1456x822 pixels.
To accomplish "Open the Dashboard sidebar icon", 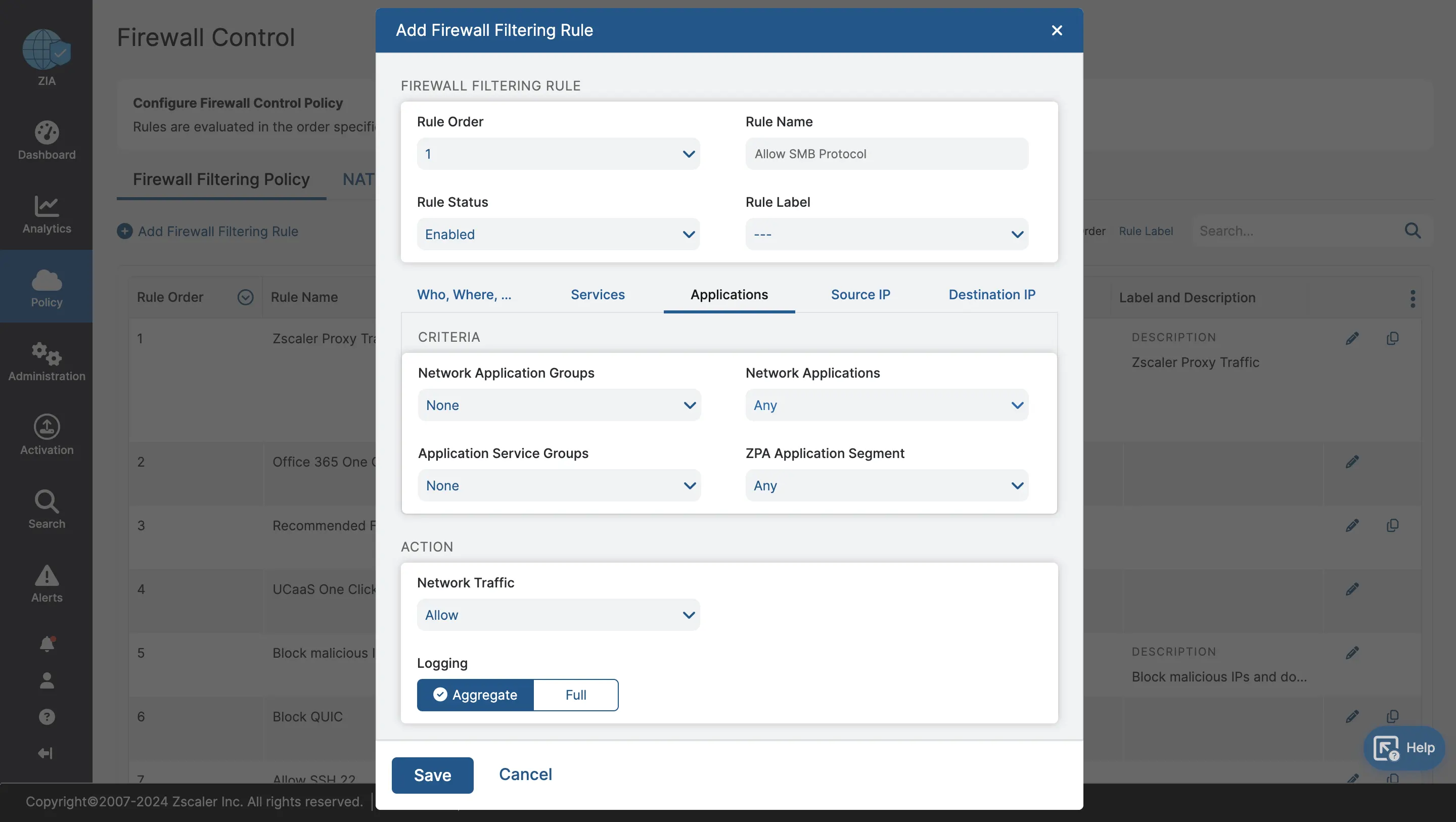I will click(47, 133).
